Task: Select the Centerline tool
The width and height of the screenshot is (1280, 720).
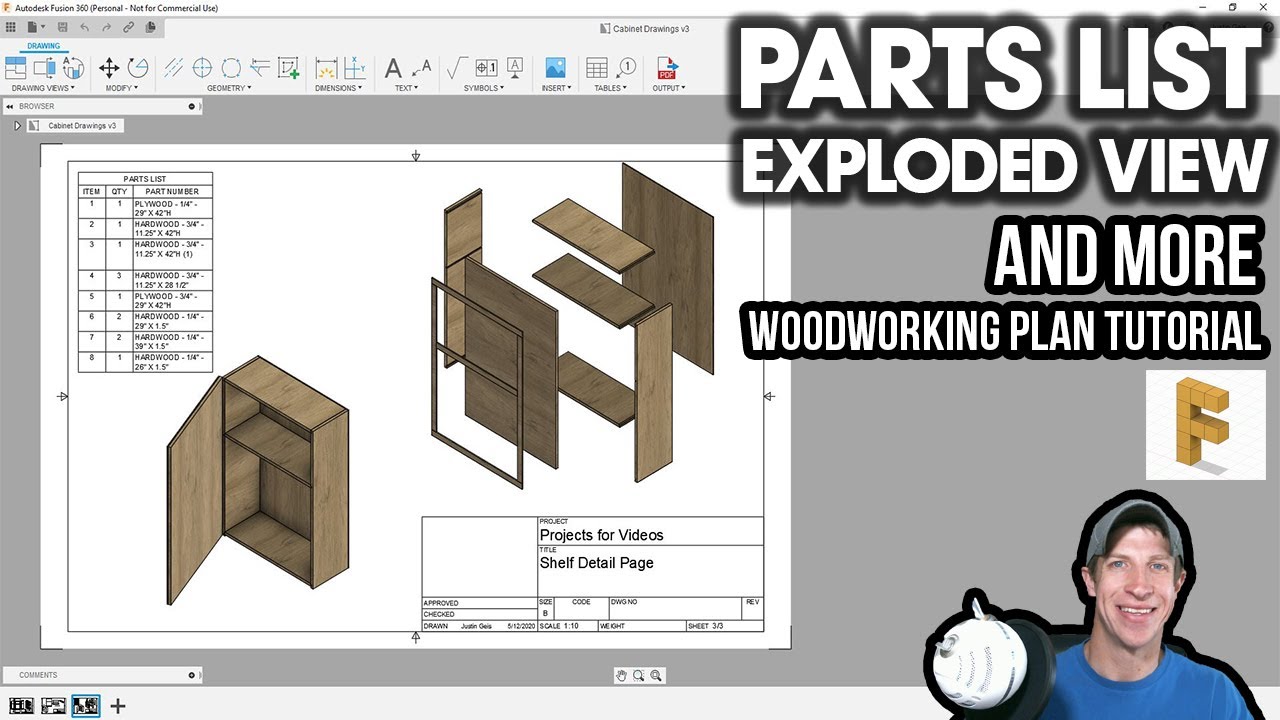Action: click(x=173, y=68)
